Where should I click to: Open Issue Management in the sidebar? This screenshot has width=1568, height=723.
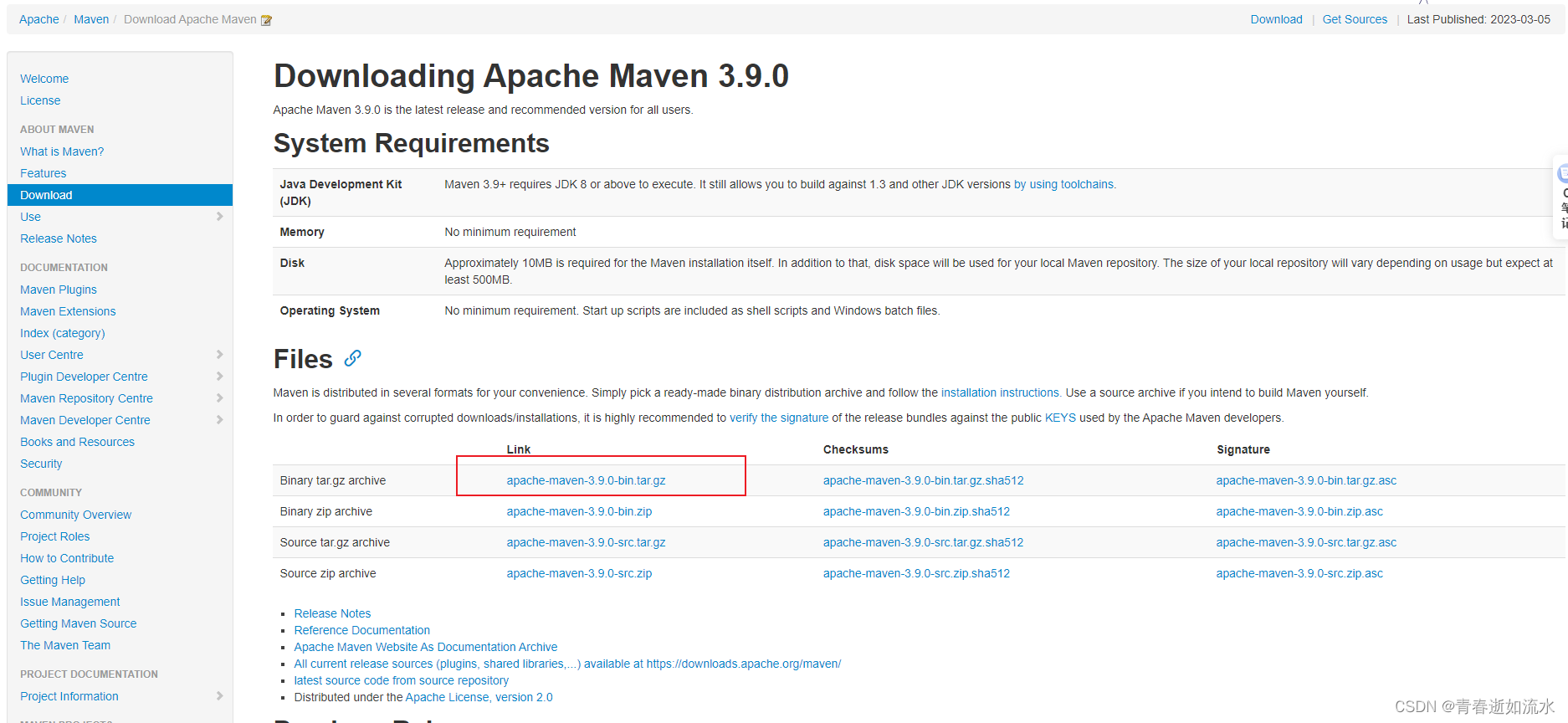[70, 602]
